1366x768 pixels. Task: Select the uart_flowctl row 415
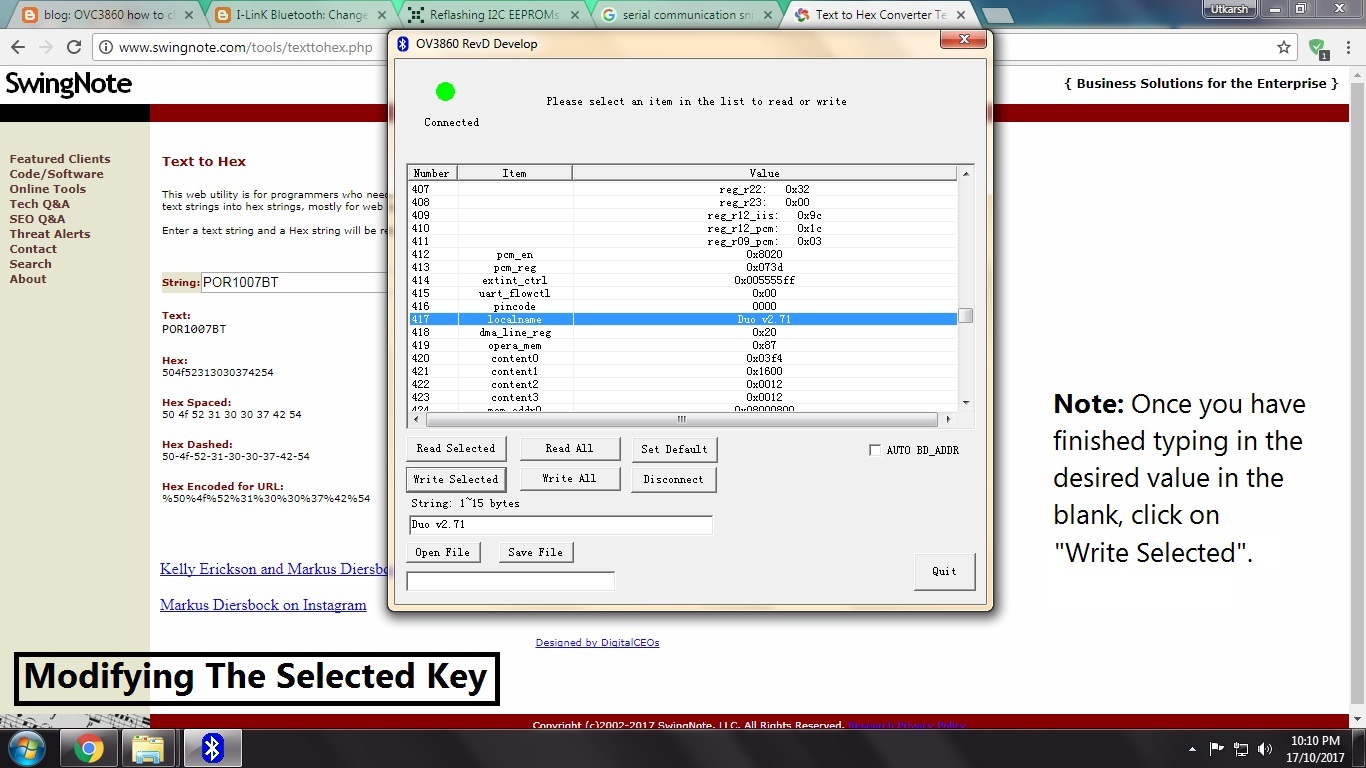683,293
